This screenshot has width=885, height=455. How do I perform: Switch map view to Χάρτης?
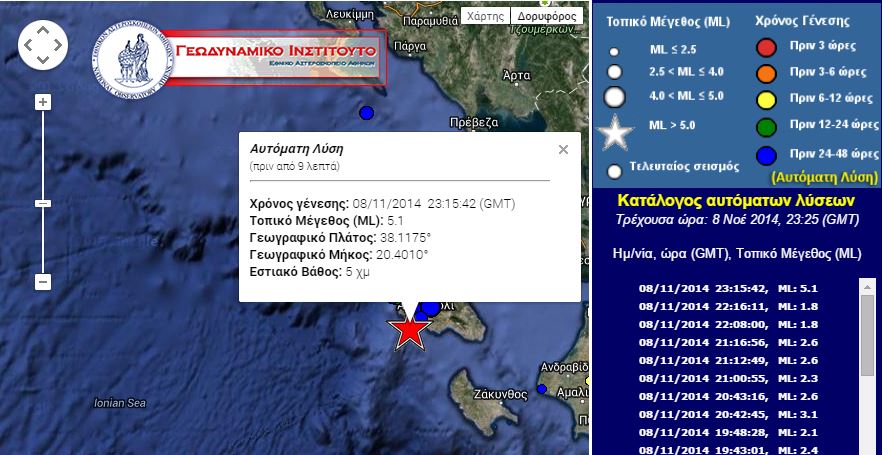[x=485, y=16]
